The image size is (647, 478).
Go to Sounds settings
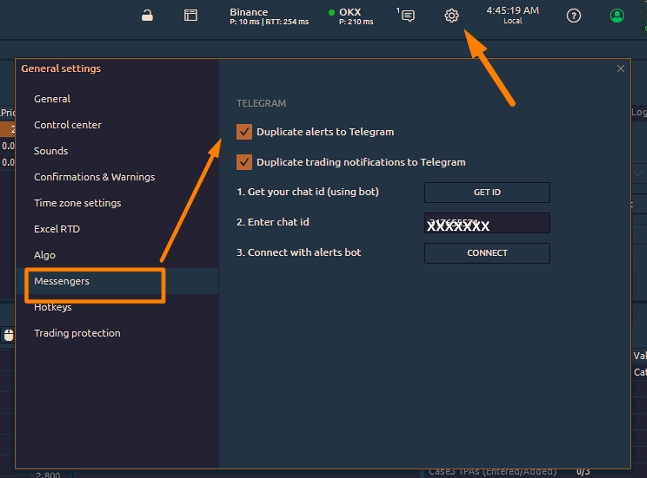point(51,151)
